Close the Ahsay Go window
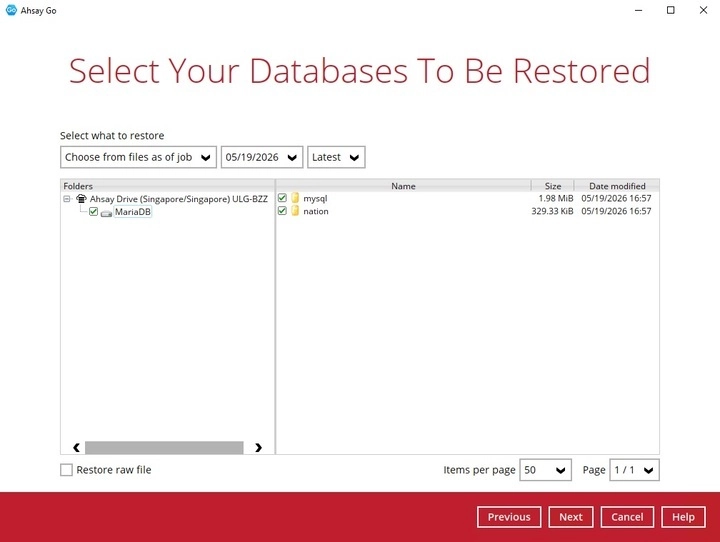This screenshot has height=542, width=720. click(703, 10)
